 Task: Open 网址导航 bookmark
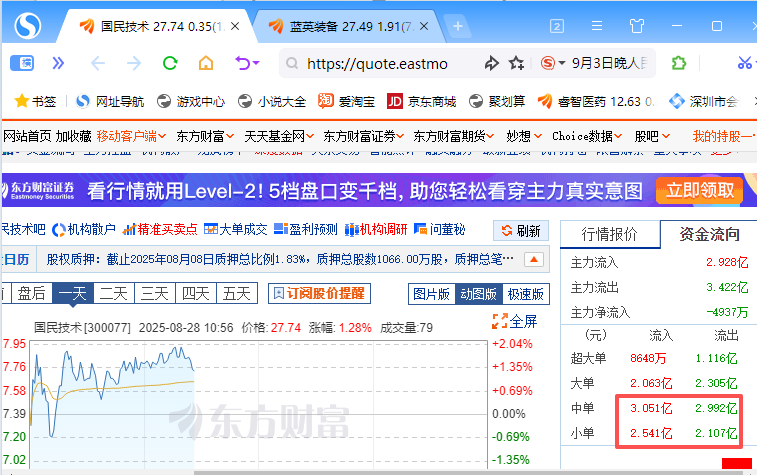(110, 101)
